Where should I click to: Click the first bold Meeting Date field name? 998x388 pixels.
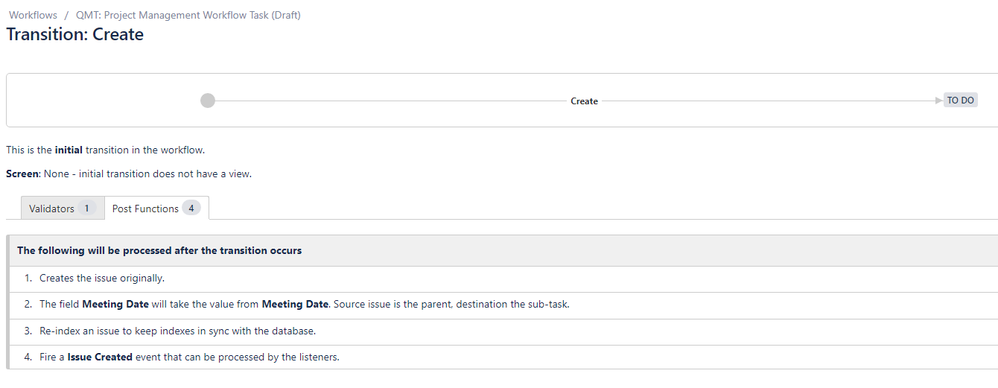(115, 304)
